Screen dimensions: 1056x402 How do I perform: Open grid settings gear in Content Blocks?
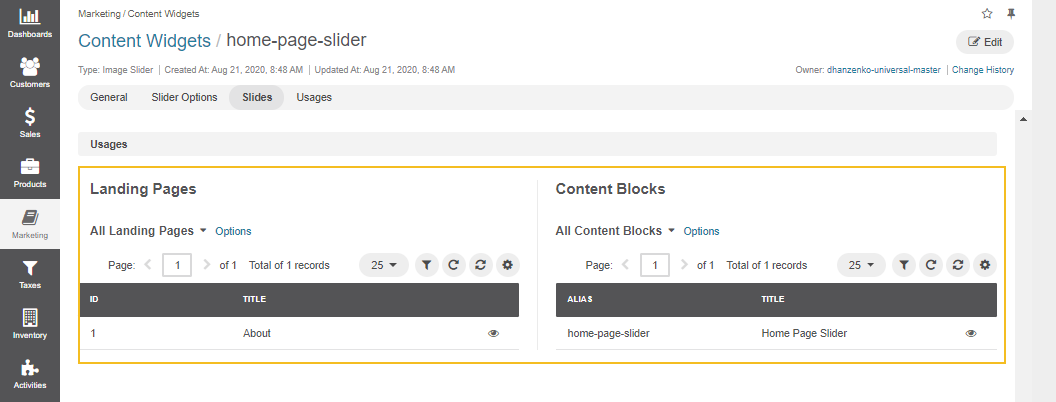click(x=985, y=265)
